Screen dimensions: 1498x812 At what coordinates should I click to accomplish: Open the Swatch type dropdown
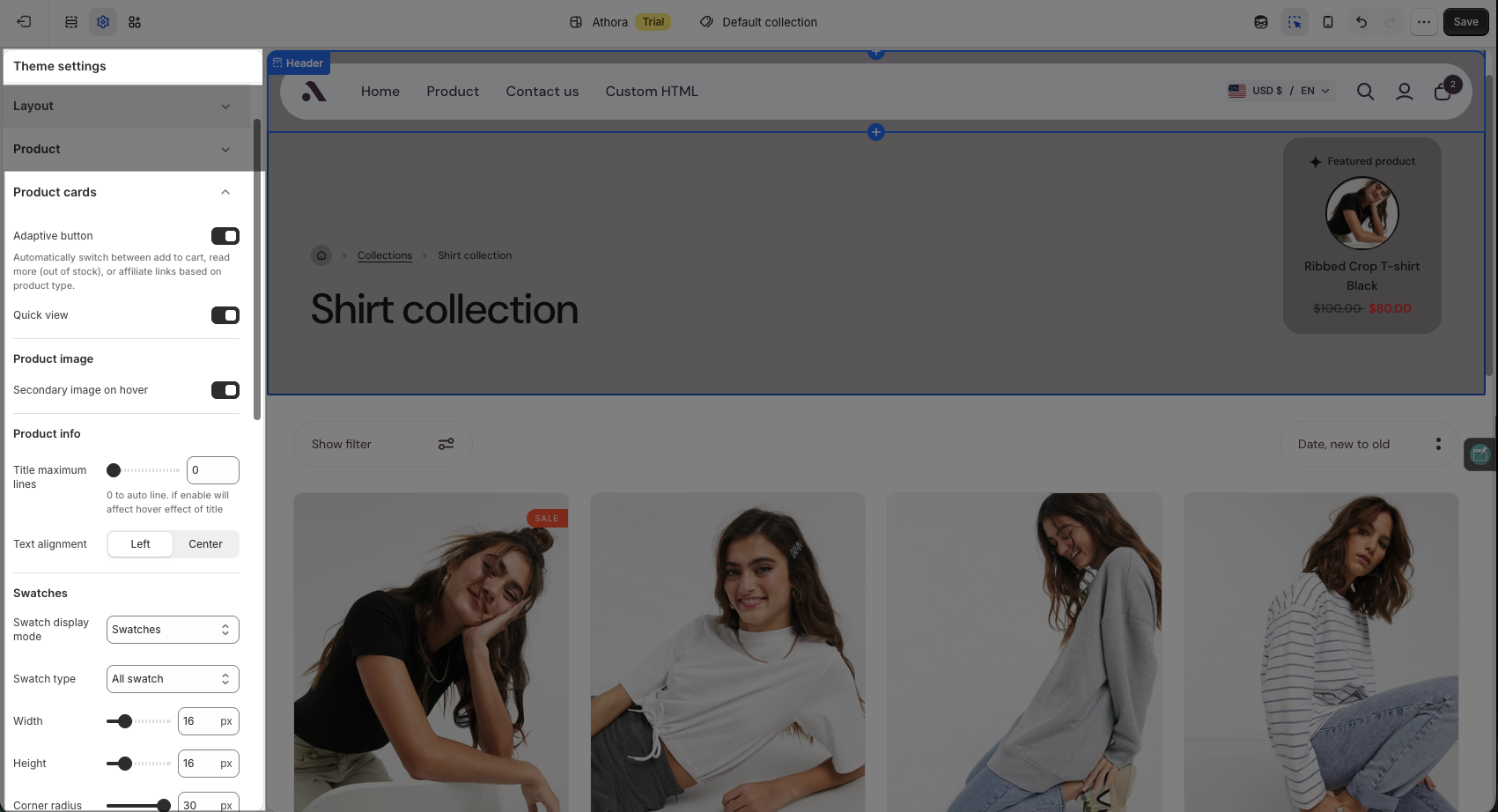pyautogui.click(x=173, y=679)
